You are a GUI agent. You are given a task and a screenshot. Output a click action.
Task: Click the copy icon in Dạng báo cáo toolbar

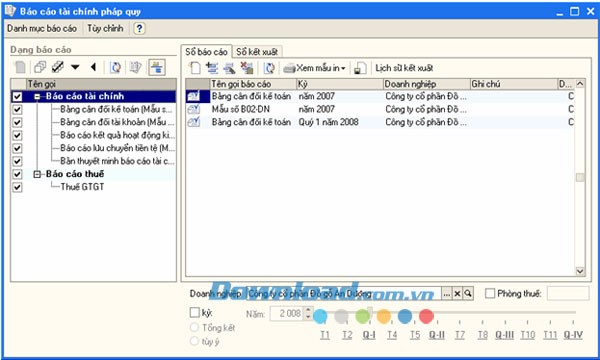pyautogui.click(x=40, y=67)
